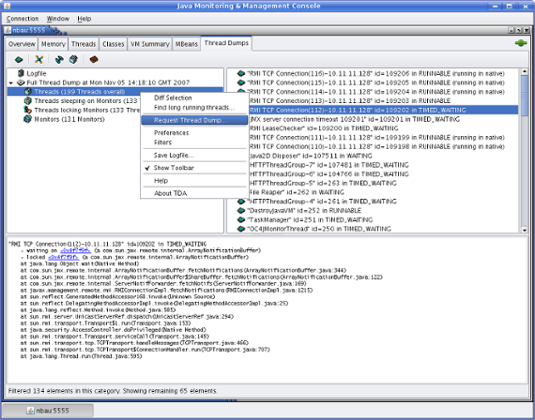Viewport: 535px width, 420px height.
Task: Click the Java icon in nbau:5555 frame title
Action: pos(8,30)
